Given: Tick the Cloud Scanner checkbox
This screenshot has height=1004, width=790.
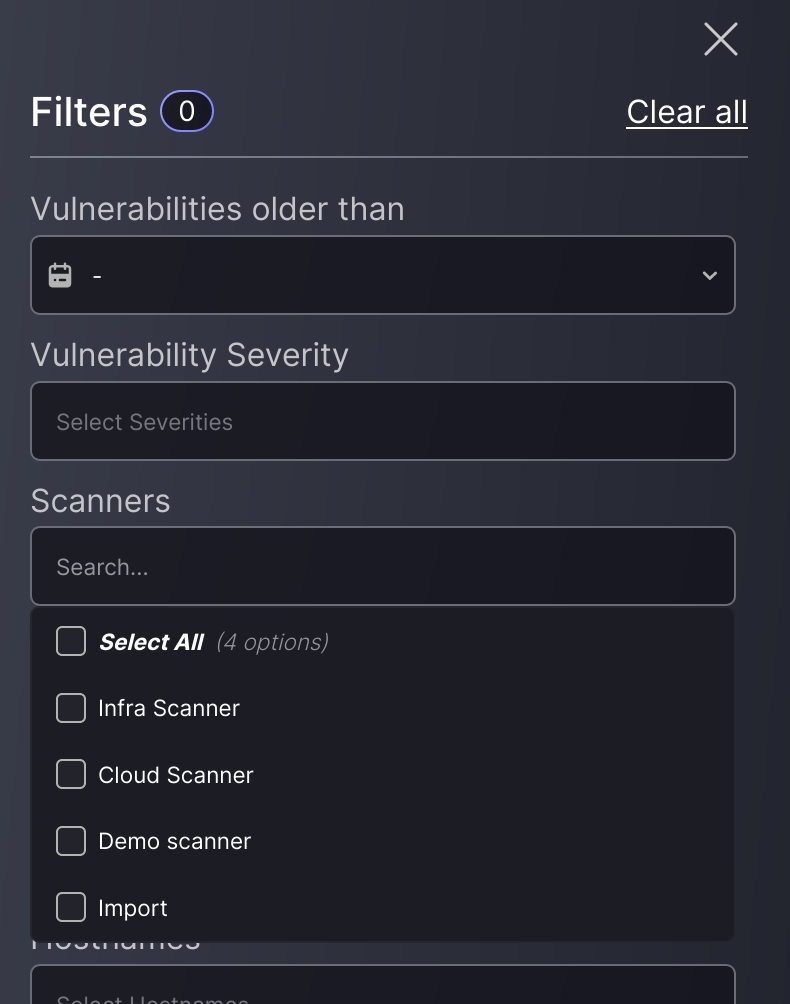Looking at the screenshot, I should pos(71,774).
